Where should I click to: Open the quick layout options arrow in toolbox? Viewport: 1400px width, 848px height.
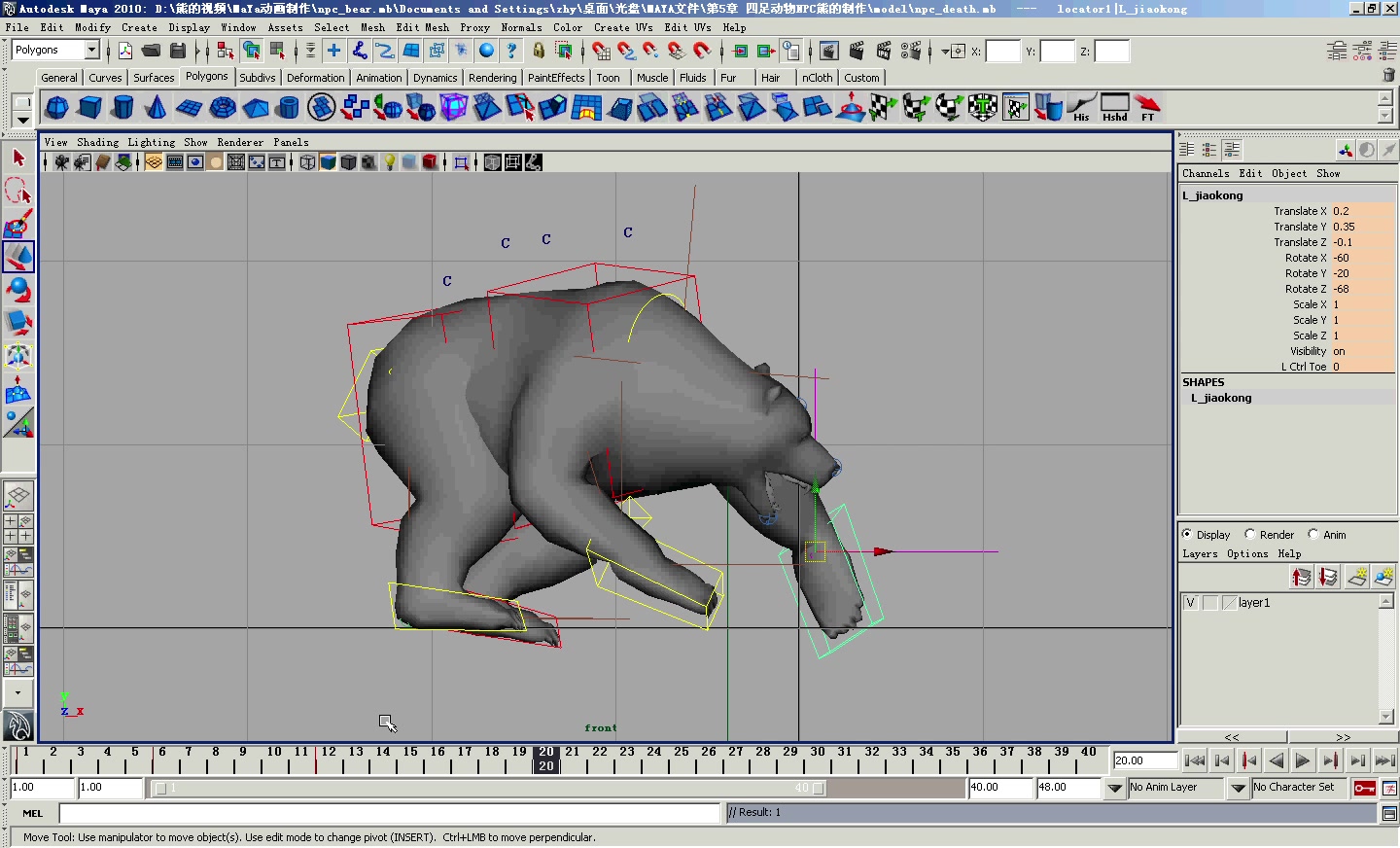point(18,692)
